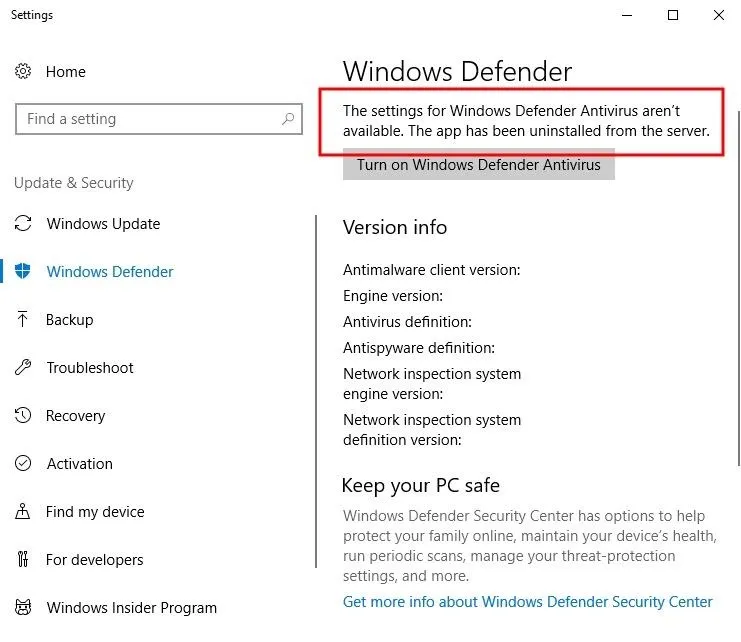The height and width of the screenshot is (642, 741).
Task: Click Network inspection system definition version label
Action: click(x=432, y=429)
